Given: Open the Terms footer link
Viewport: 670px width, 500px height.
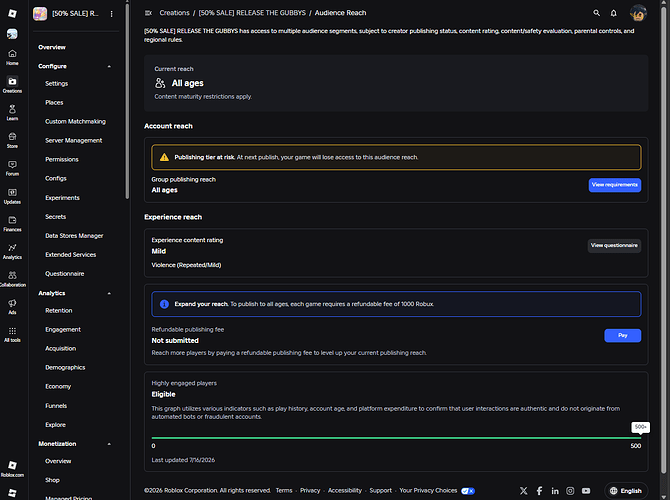Looking at the screenshot, I should 284,491.
